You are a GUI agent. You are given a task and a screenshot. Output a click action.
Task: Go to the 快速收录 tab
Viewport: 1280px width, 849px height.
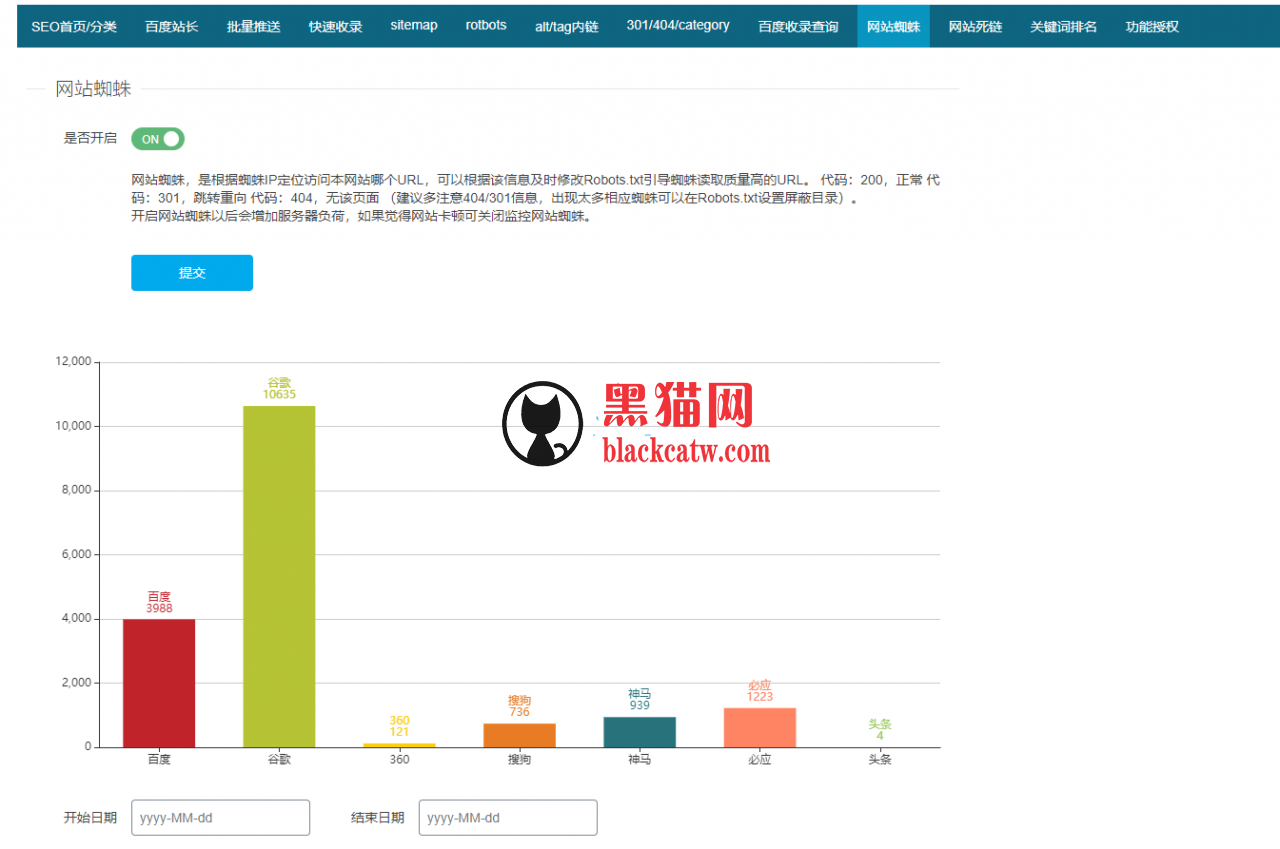pos(336,26)
